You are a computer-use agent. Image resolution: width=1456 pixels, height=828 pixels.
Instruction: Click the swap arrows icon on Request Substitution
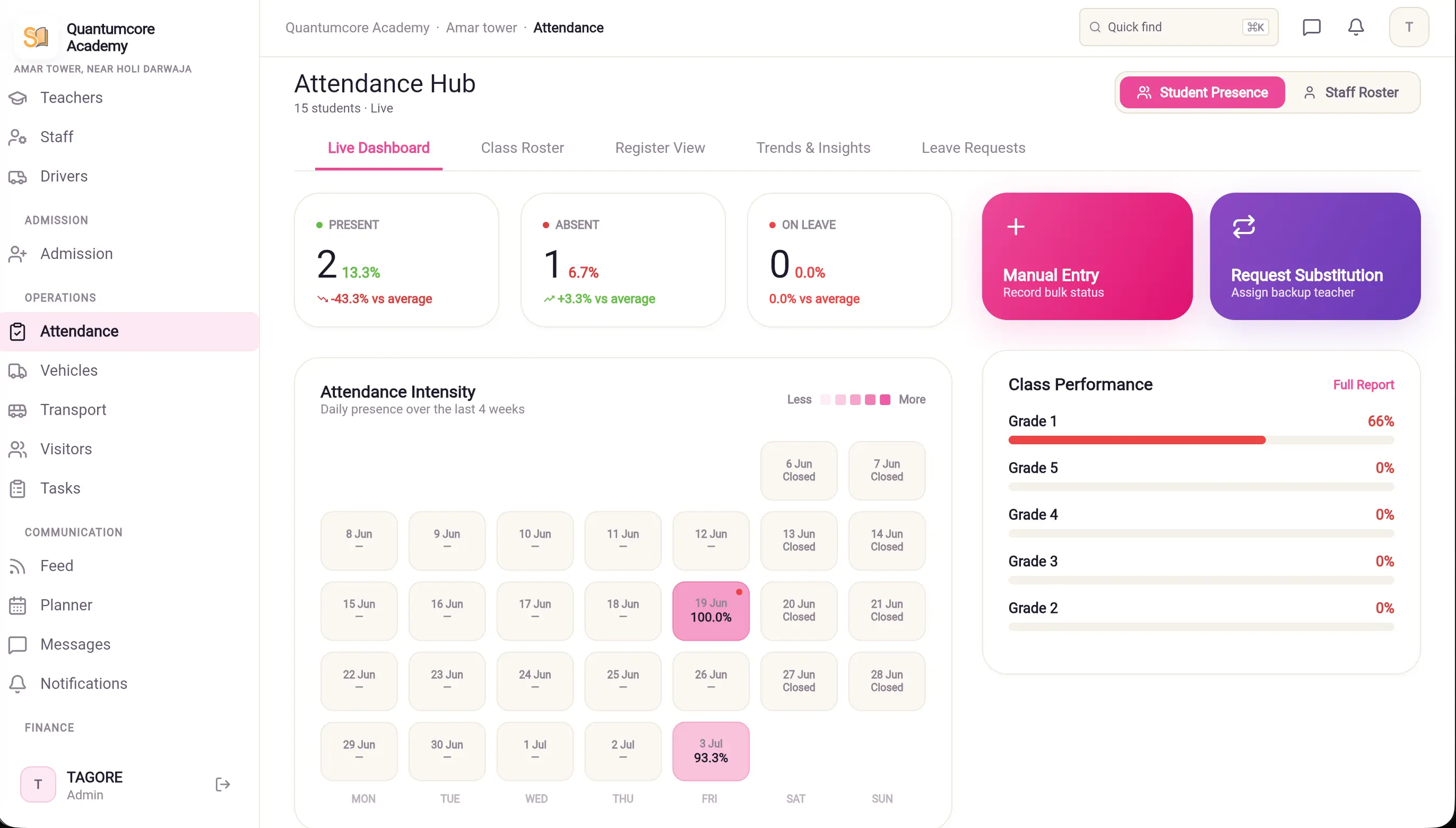click(1243, 226)
